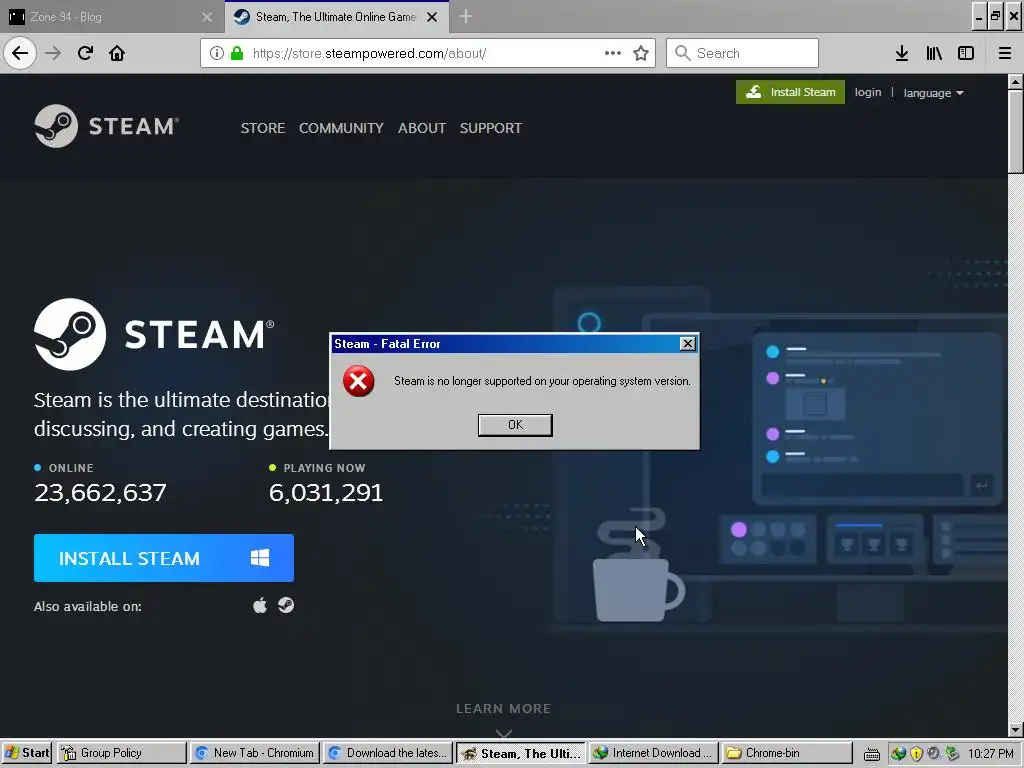The height and width of the screenshot is (768, 1024).
Task: Click the large Steam logo on page
Action: point(154,334)
